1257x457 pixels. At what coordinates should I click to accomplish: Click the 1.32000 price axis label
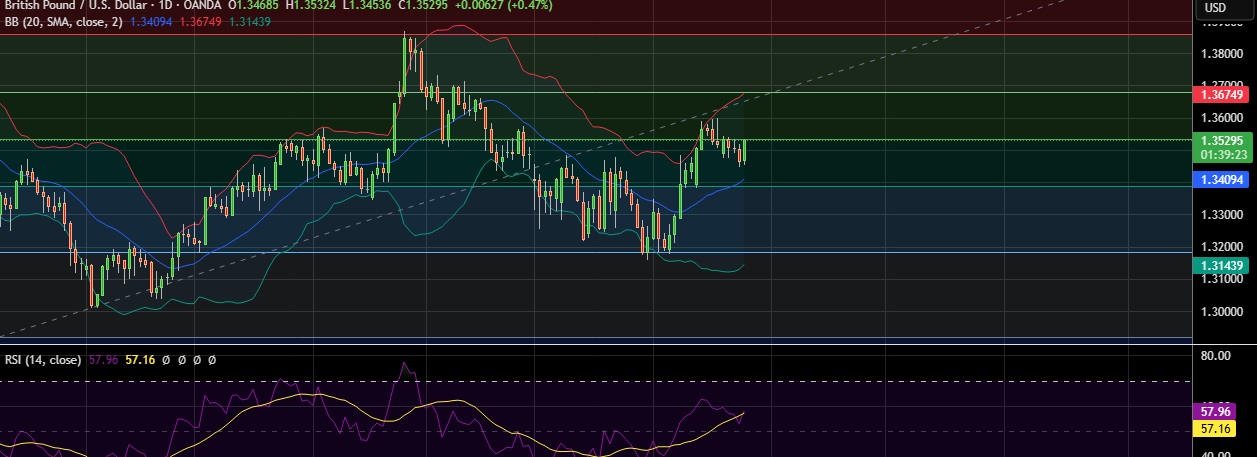click(1222, 247)
